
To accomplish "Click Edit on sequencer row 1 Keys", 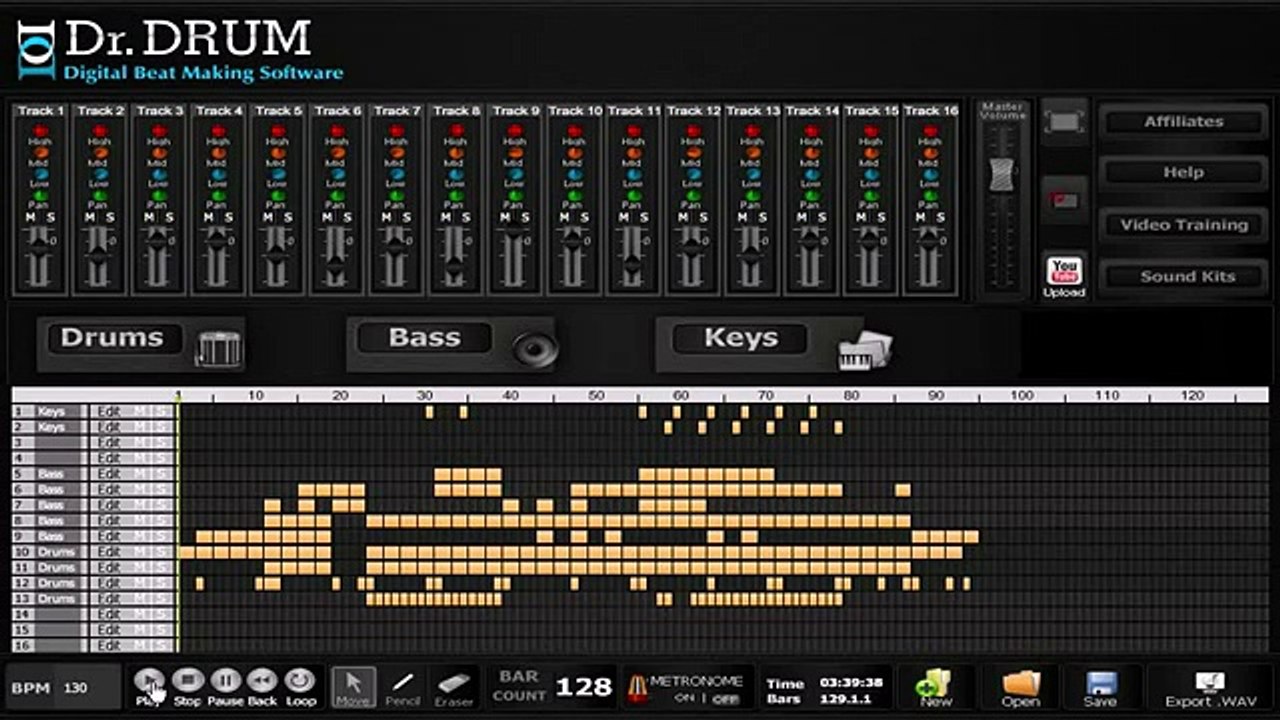I will 108,411.
